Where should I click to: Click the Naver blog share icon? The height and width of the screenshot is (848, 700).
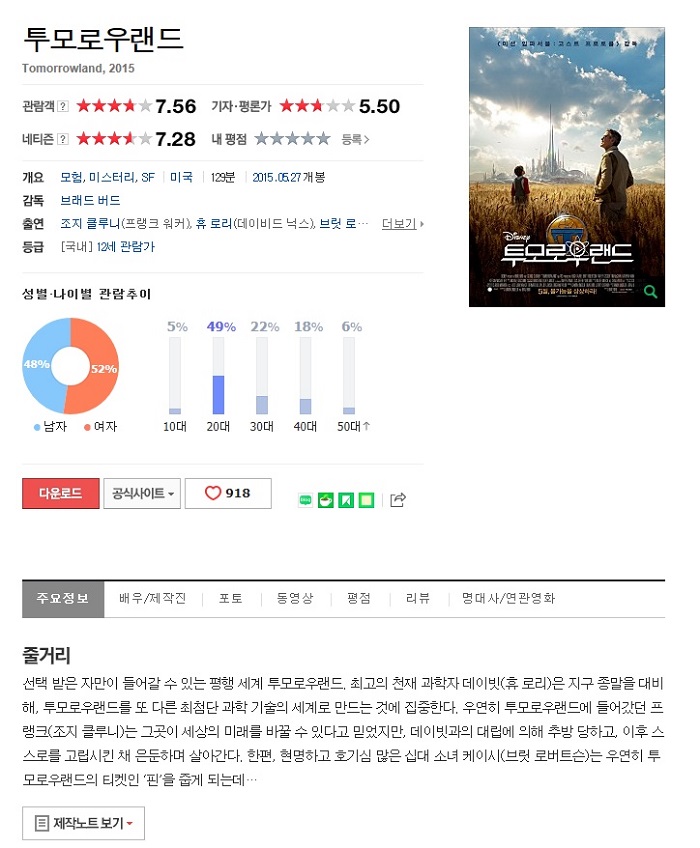(306, 501)
